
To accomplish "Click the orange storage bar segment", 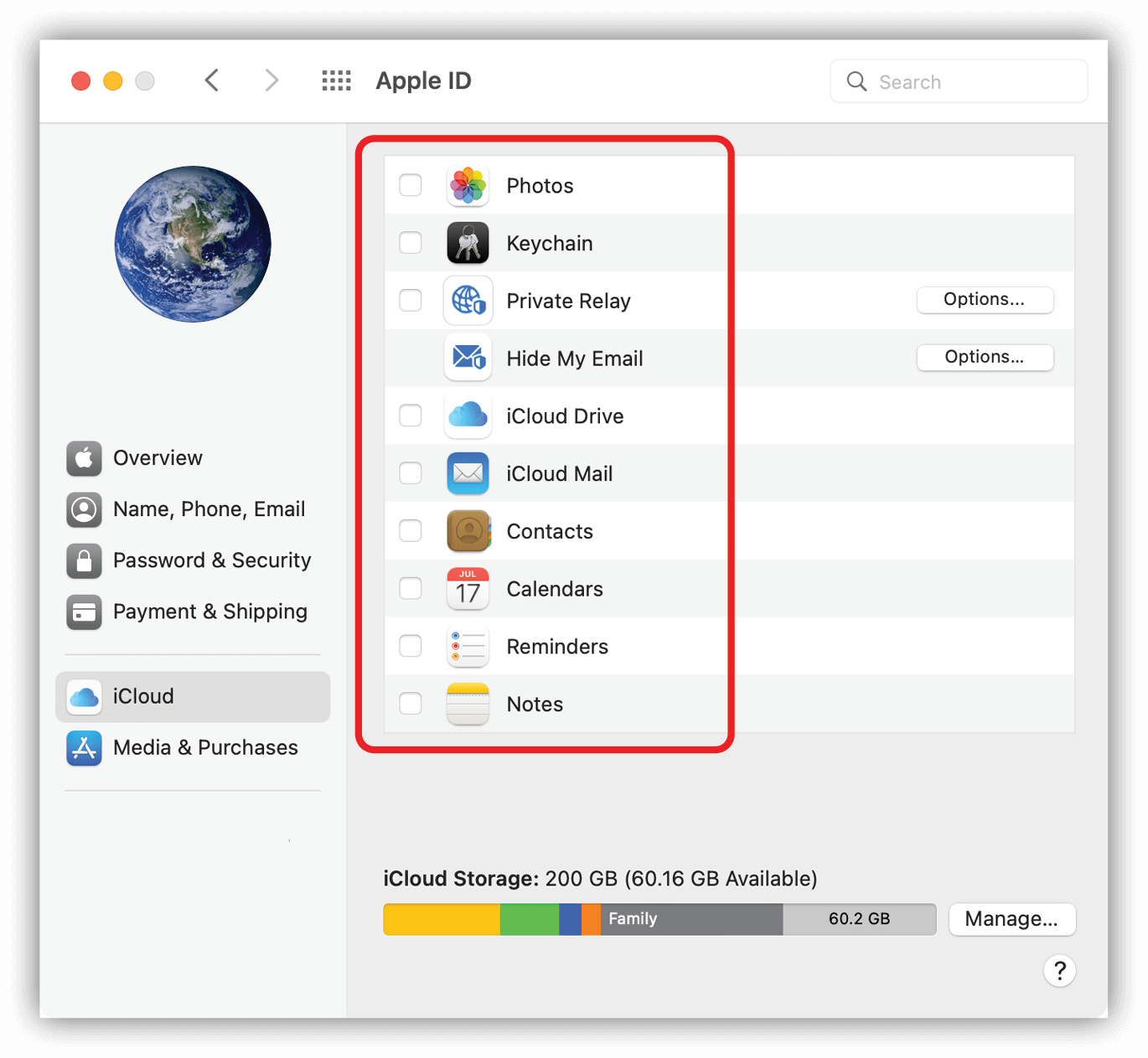I will [x=591, y=919].
